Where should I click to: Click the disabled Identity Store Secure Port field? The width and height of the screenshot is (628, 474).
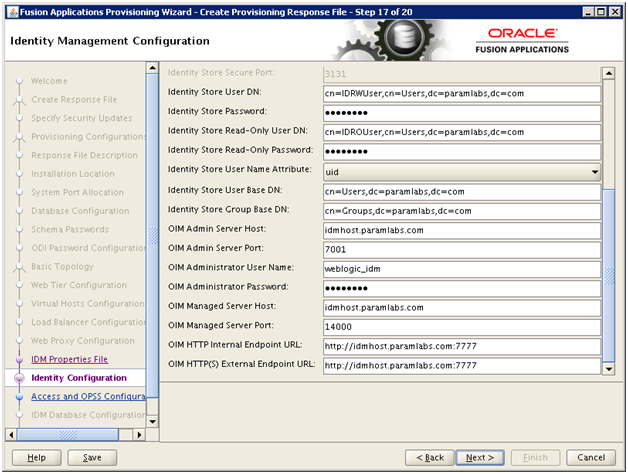[x=462, y=74]
